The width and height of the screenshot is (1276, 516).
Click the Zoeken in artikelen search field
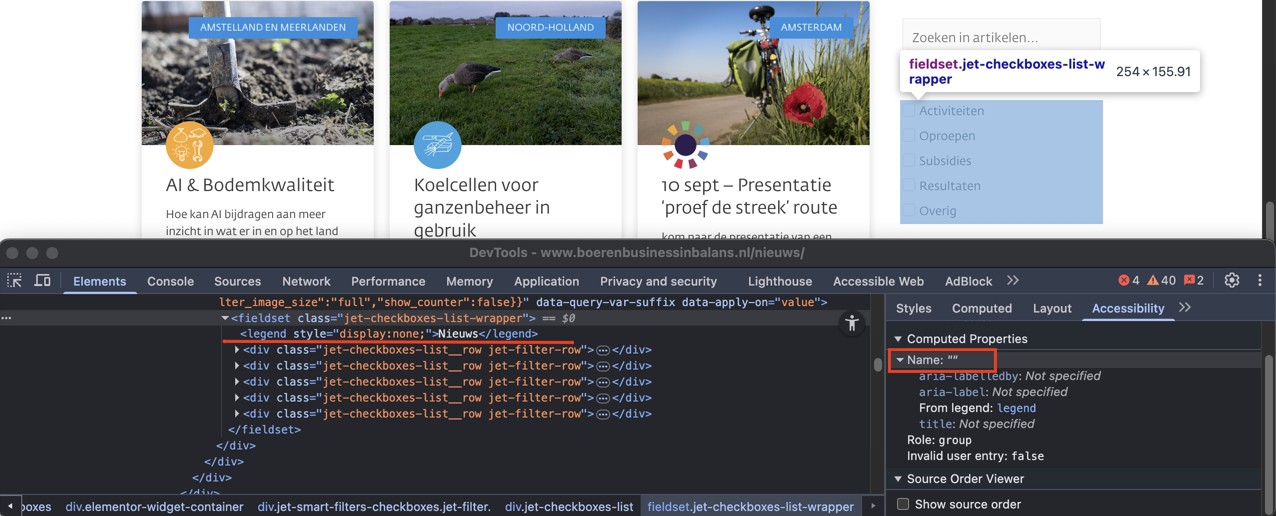(1000, 37)
